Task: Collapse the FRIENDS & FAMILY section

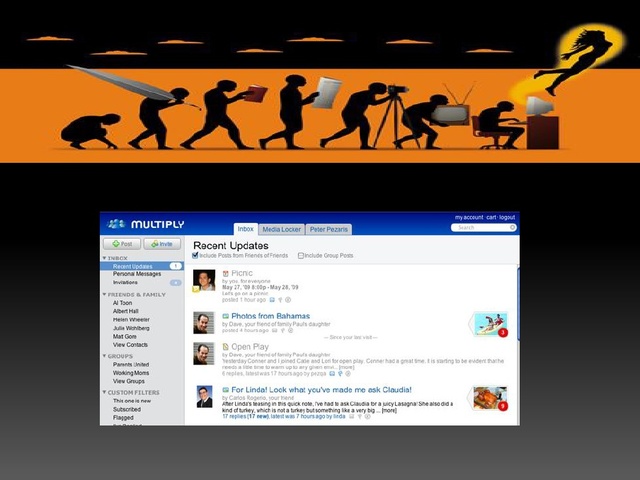Action: (104, 294)
